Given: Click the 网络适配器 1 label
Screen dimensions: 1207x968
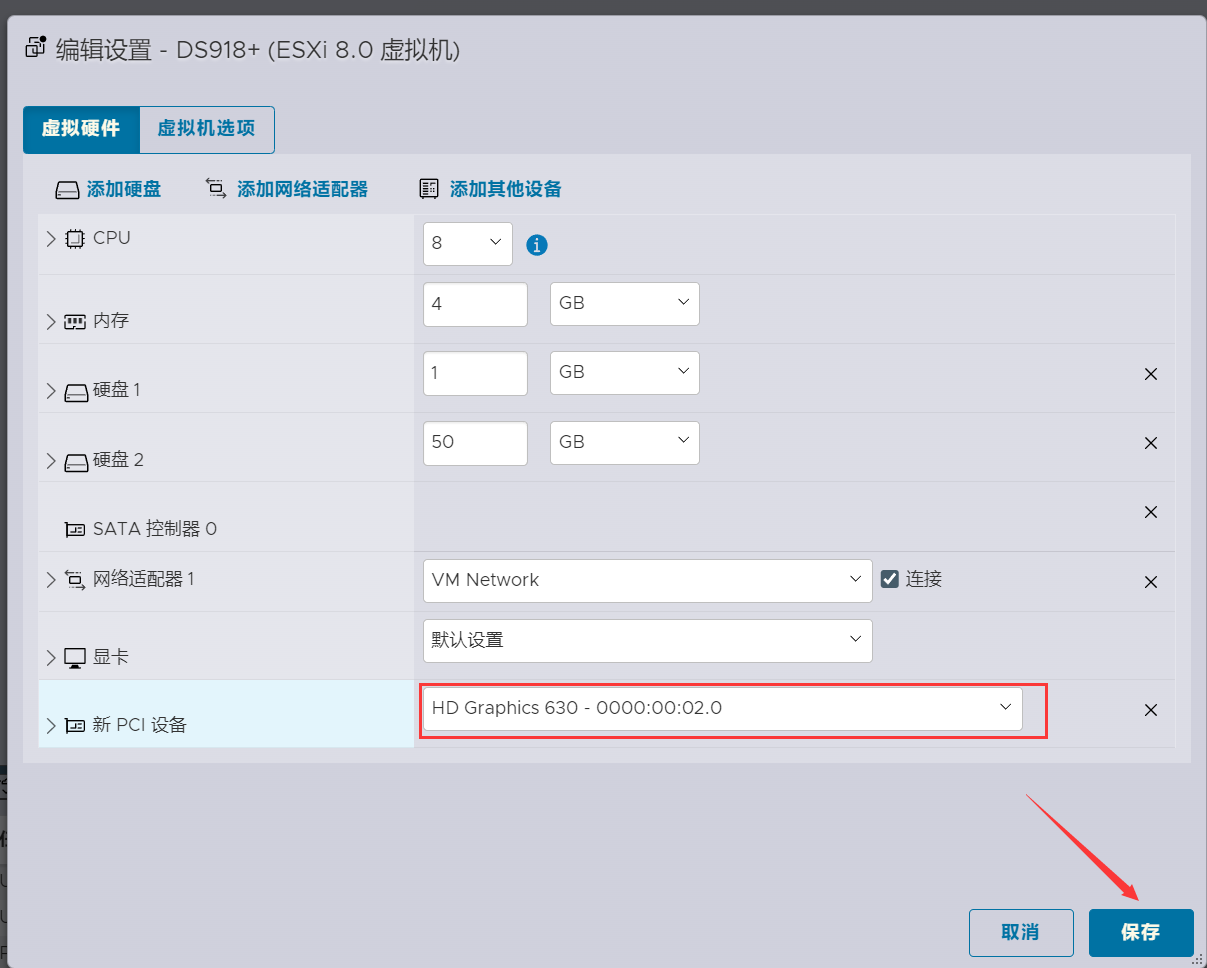Looking at the screenshot, I should (144, 580).
